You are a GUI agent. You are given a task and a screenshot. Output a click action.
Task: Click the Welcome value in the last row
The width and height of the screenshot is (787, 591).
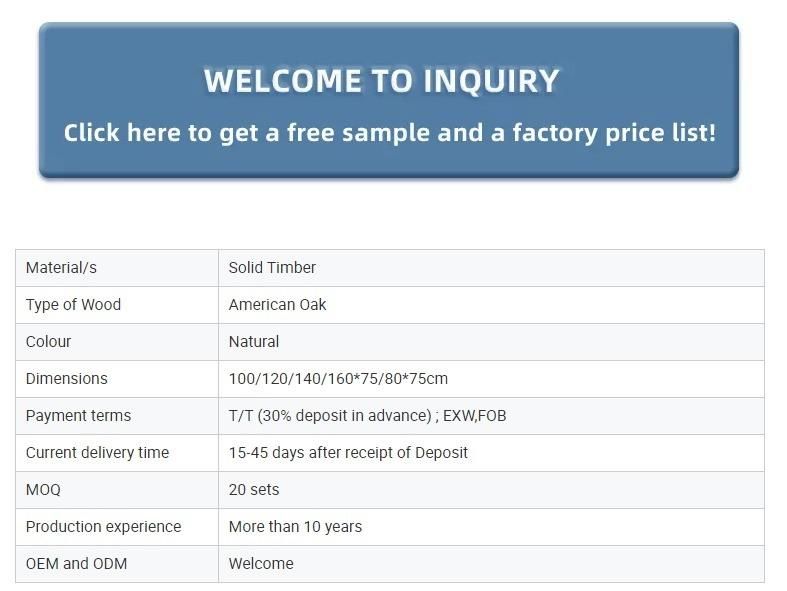(x=261, y=564)
